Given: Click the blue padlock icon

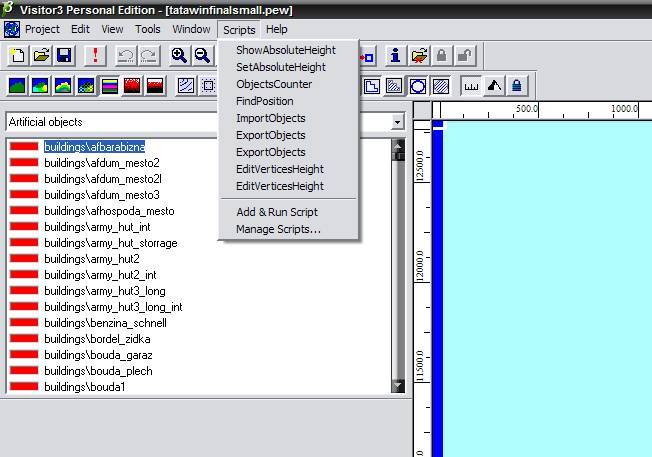Looking at the screenshot, I should tap(517, 86).
